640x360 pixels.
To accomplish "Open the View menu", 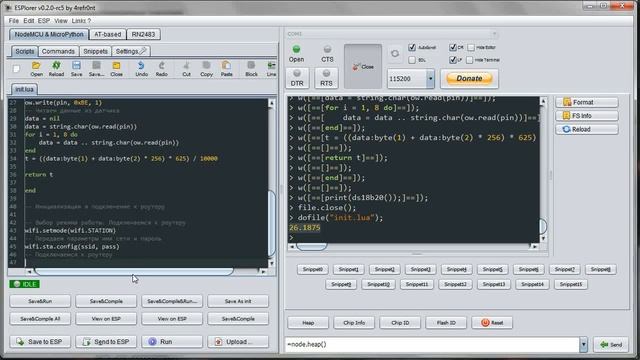I will (60, 20).
